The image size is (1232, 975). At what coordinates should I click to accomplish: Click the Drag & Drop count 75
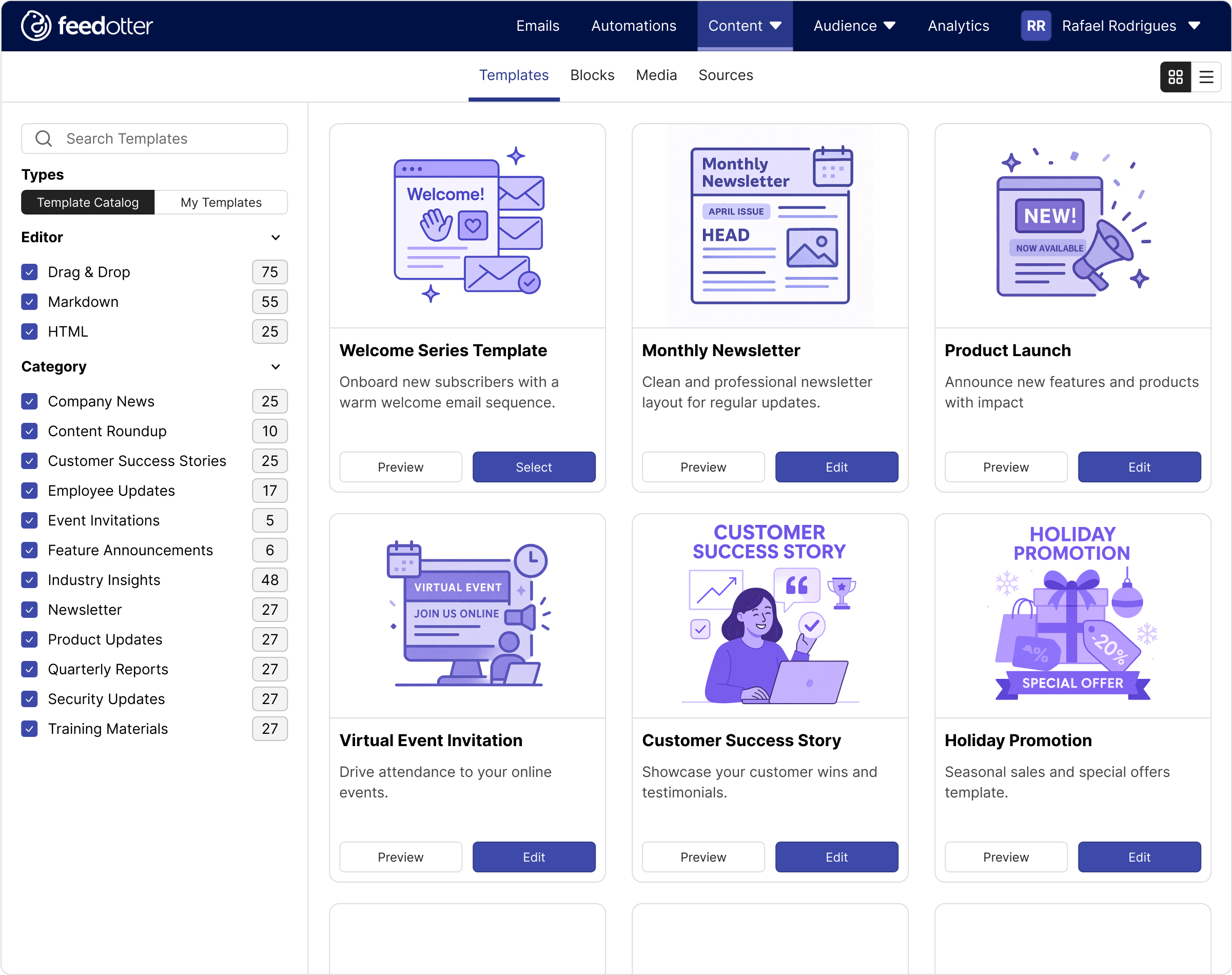(270, 272)
